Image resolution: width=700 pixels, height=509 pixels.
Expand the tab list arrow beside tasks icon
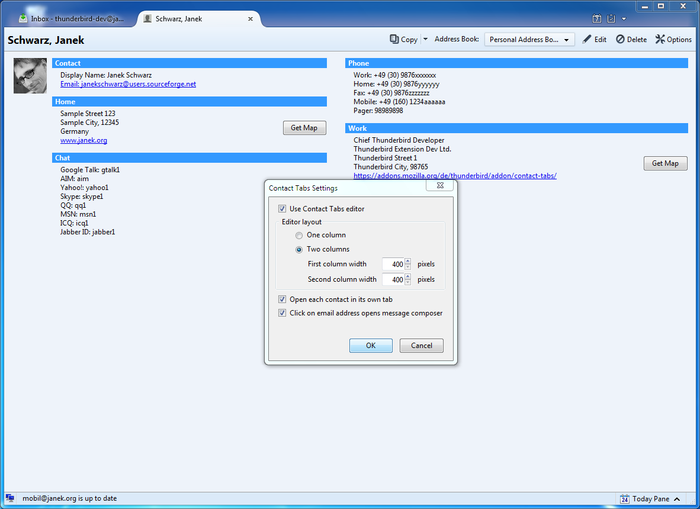pos(624,19)
